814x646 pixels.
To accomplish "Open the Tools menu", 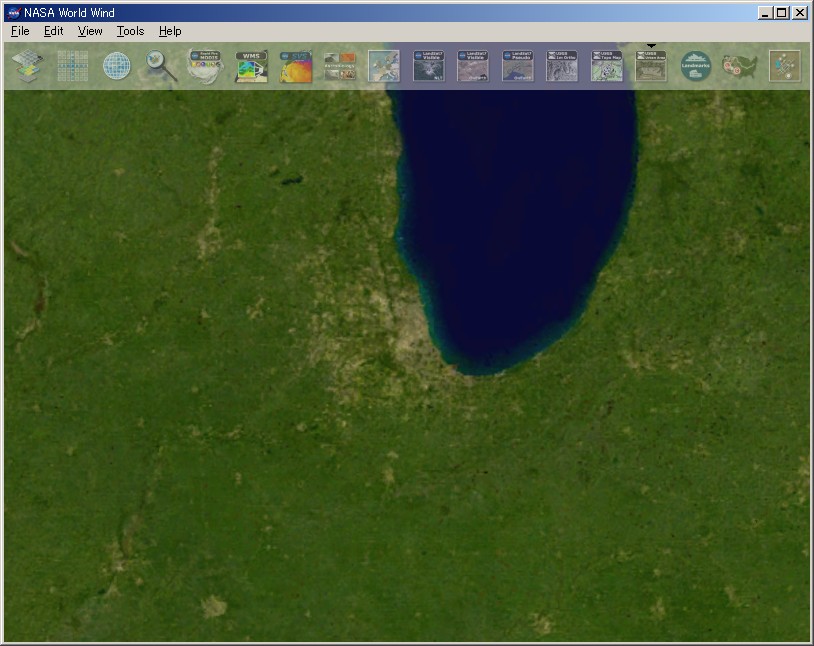I will click(129, 31).
